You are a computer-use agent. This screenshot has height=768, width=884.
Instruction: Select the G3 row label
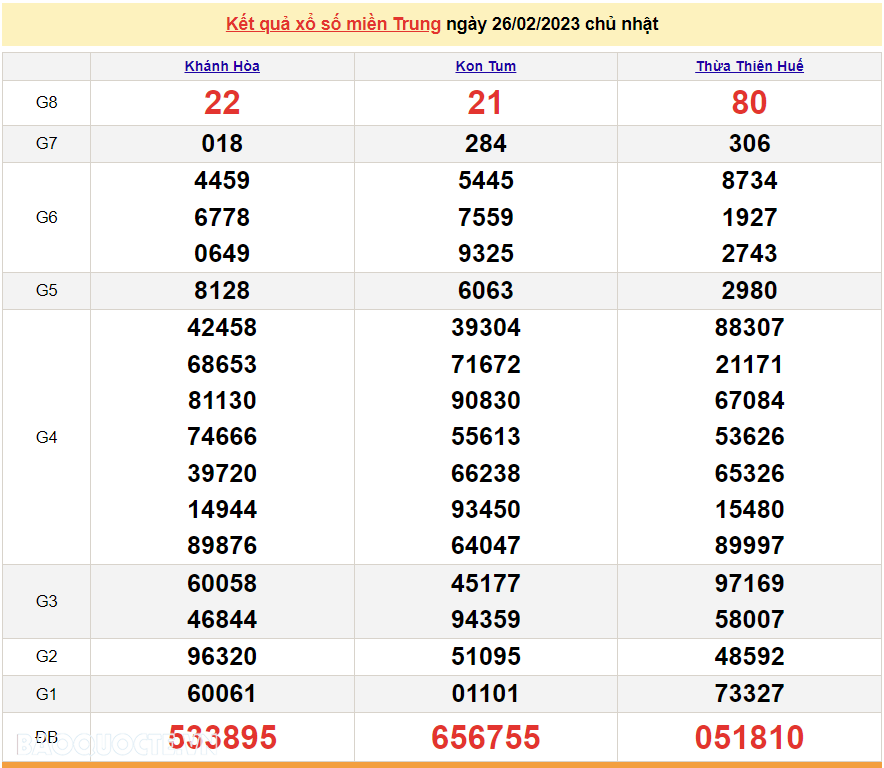46,601
